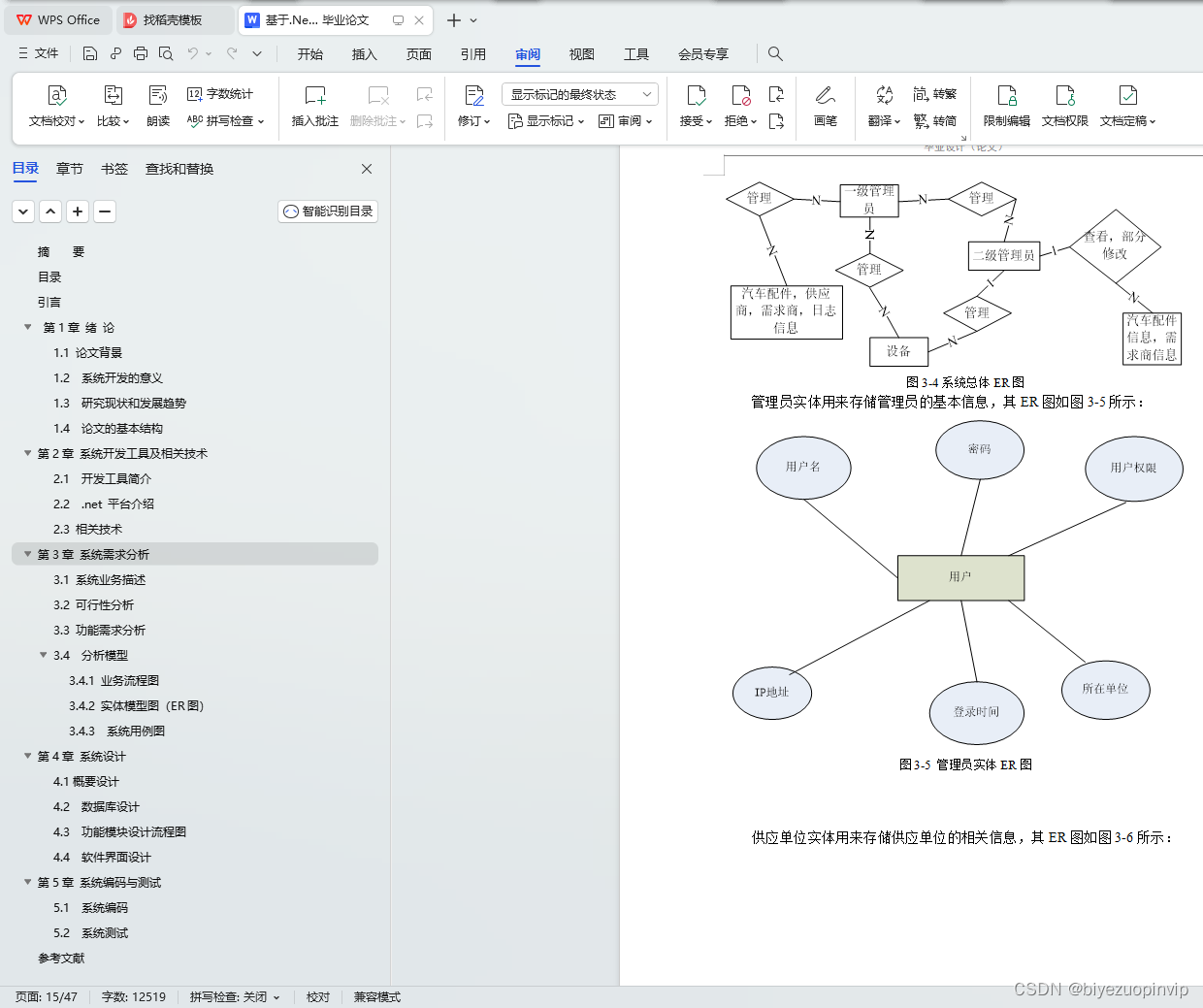This screenshot has height=1008, width=1203.
Task: Jump to 参考文献 heading
Action: pyautogui.click(x=61, y=958)
